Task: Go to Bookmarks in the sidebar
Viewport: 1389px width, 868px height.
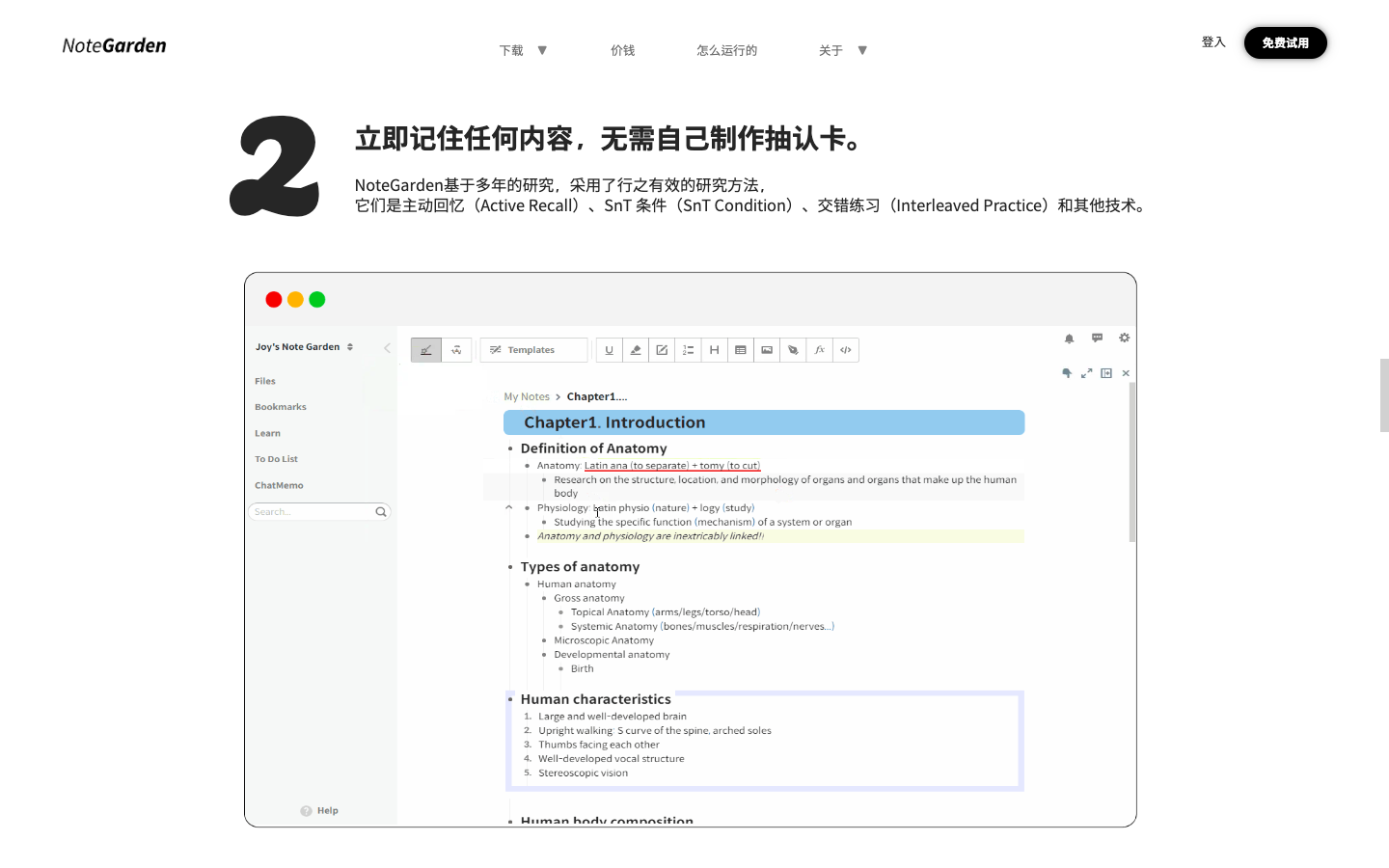Action: click(281, 407)
